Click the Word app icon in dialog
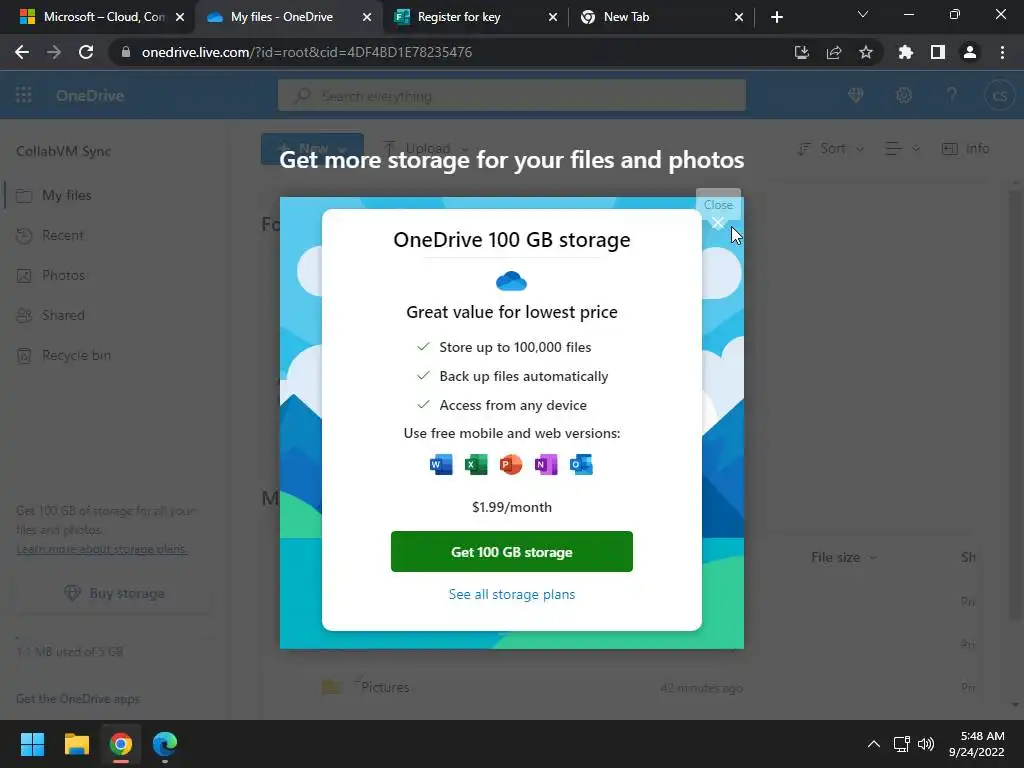Image resolution: width=1024 pixels, height=768 pixels. pyautogui.click(x=441, y=464)
